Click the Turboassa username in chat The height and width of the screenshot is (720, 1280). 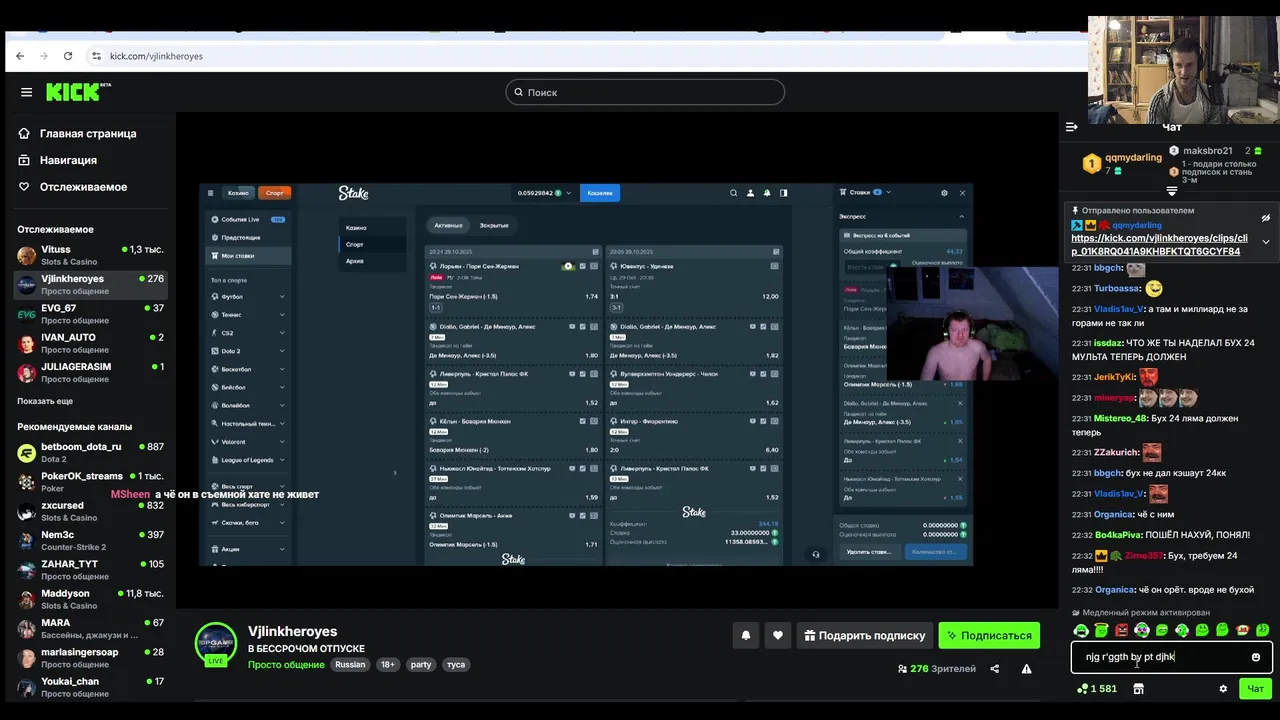[x=1117, y=288]
